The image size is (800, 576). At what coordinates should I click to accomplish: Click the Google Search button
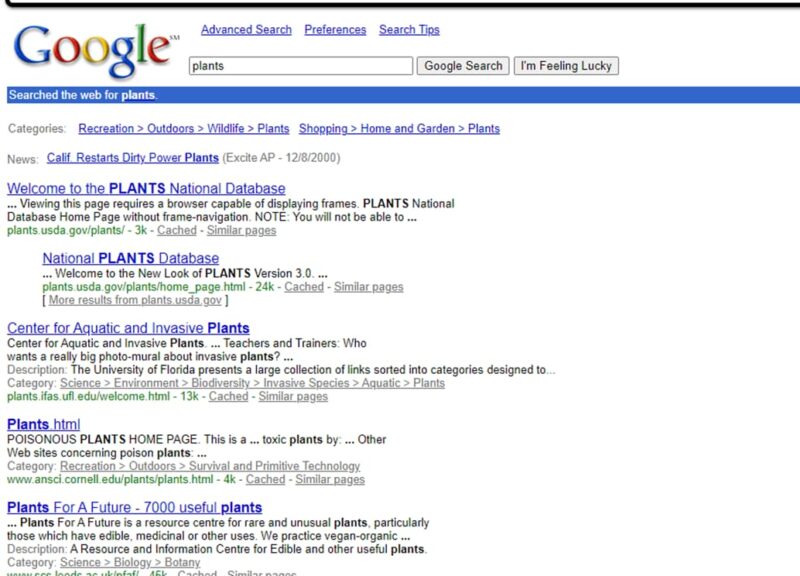[463, 66]
